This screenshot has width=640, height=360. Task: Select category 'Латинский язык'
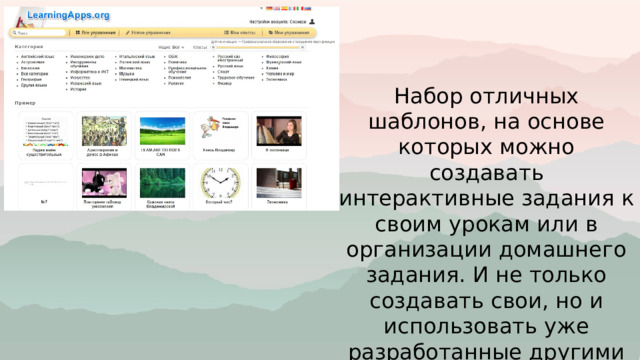click(135, 62)
